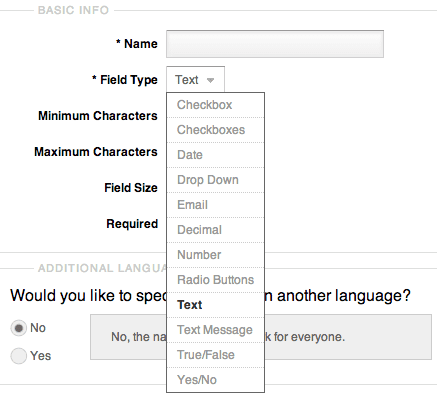Choose Checkboxes from the field type list
This screenshot has width=437, height=395.
click(215, 130)
